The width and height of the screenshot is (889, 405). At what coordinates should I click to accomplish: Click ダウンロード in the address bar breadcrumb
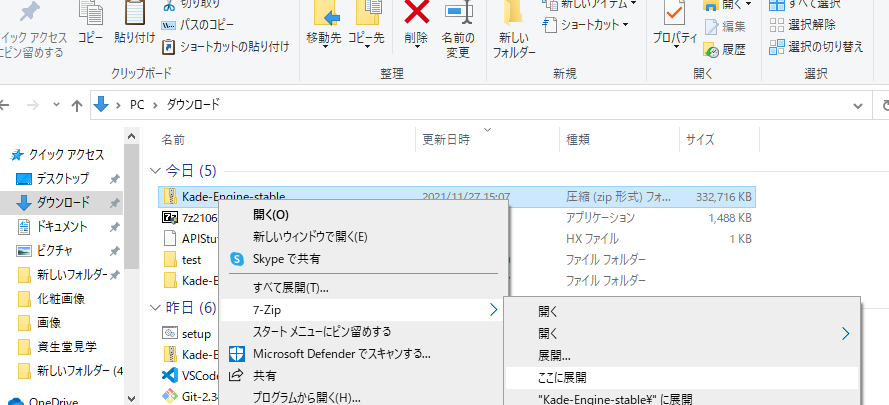pos(192,105)
